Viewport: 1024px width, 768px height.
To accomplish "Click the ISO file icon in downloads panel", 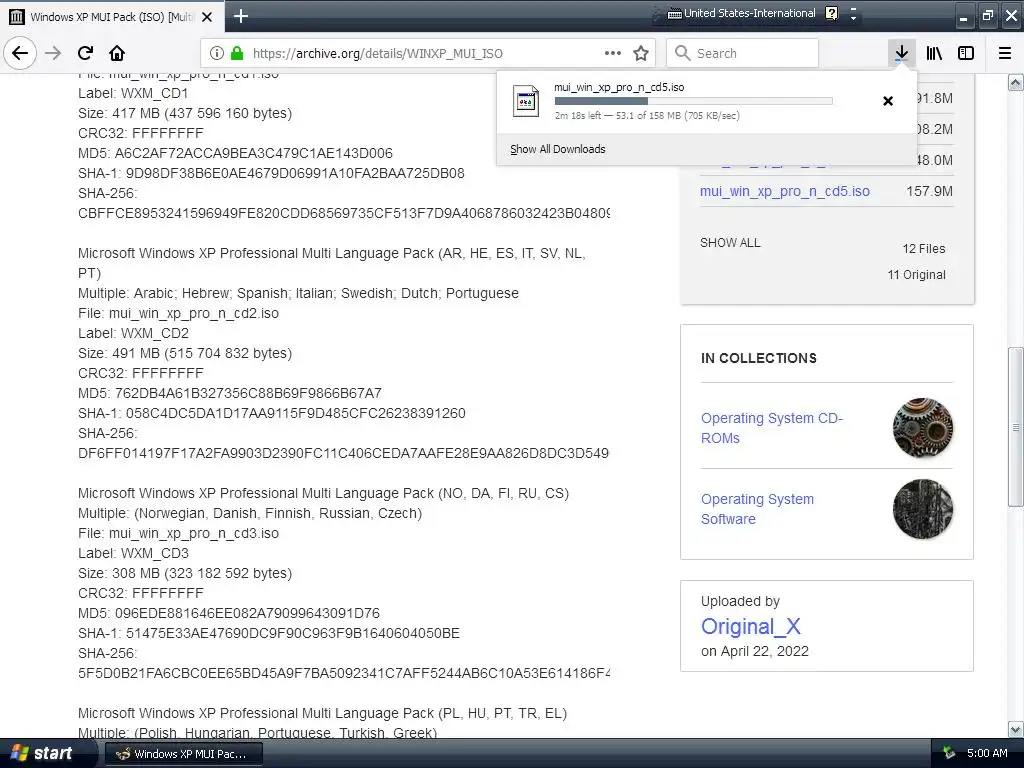I will 526,101.
